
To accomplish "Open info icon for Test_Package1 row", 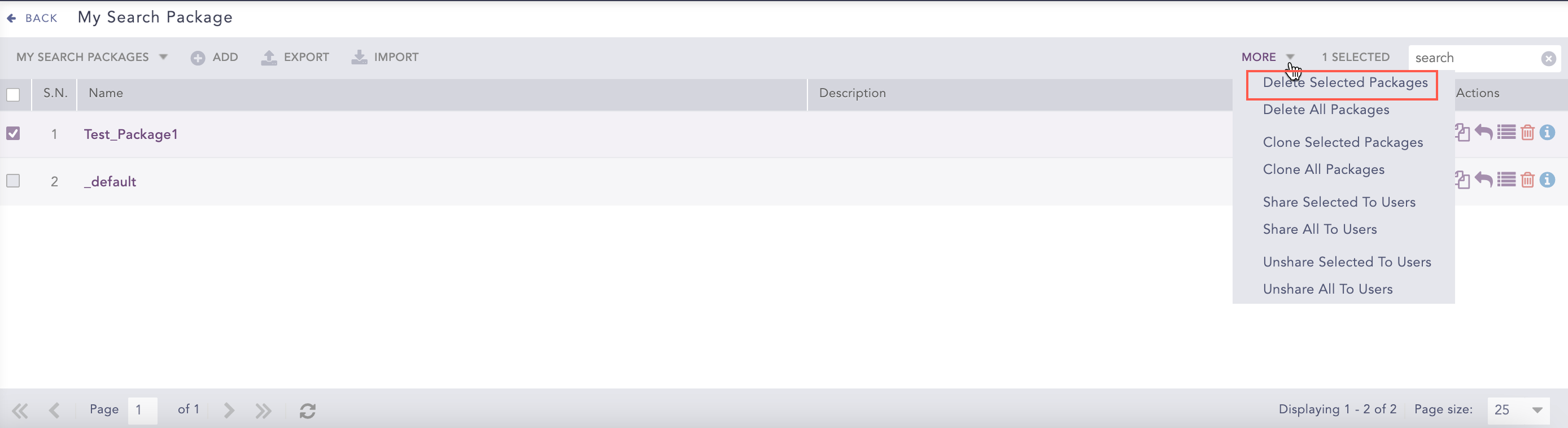I will coord(1547,132).
